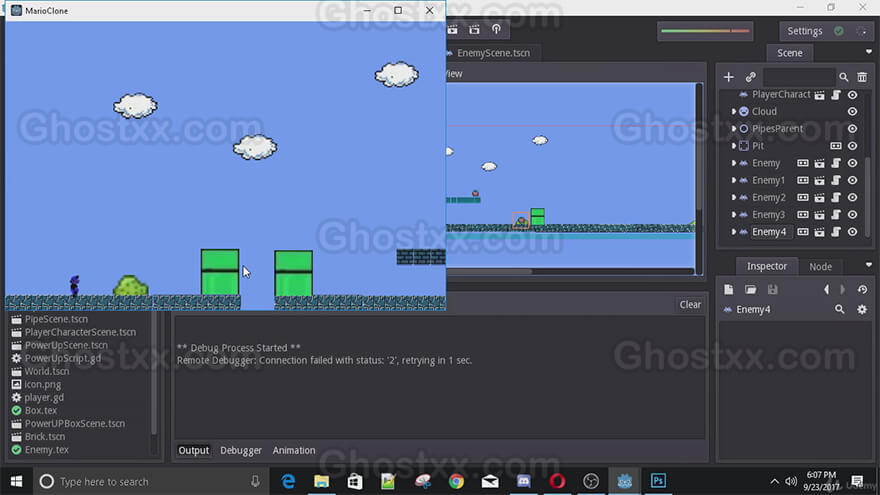Expand the Pit node
This screenshot has height=495, width=880.
pos(734,146)
